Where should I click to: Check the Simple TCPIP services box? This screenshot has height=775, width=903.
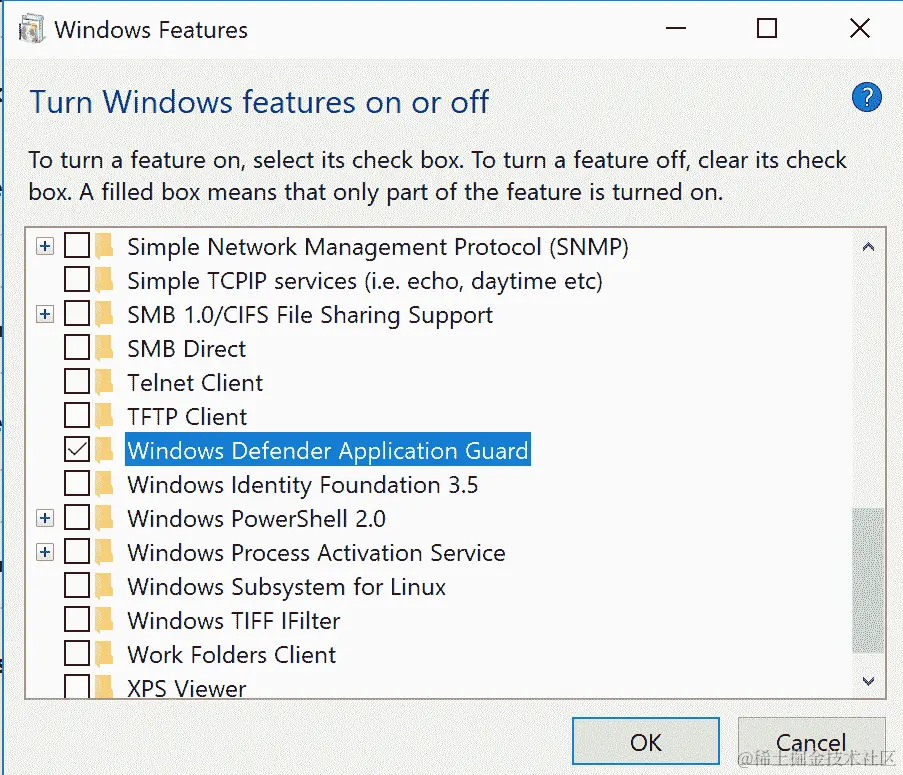(x=77, y=279)
